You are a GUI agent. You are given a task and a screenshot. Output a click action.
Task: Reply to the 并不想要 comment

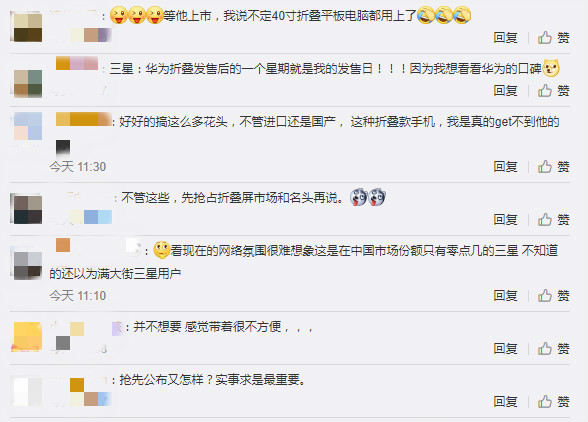click(x=505, y=348)
